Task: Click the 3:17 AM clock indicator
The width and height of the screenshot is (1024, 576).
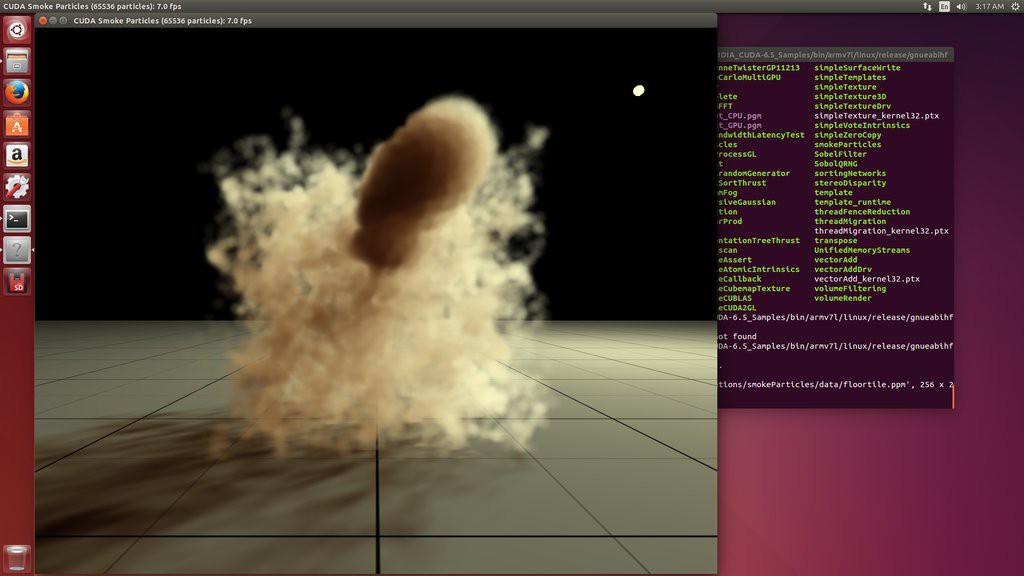Action: pyautogui.click(x=989, y=7)
